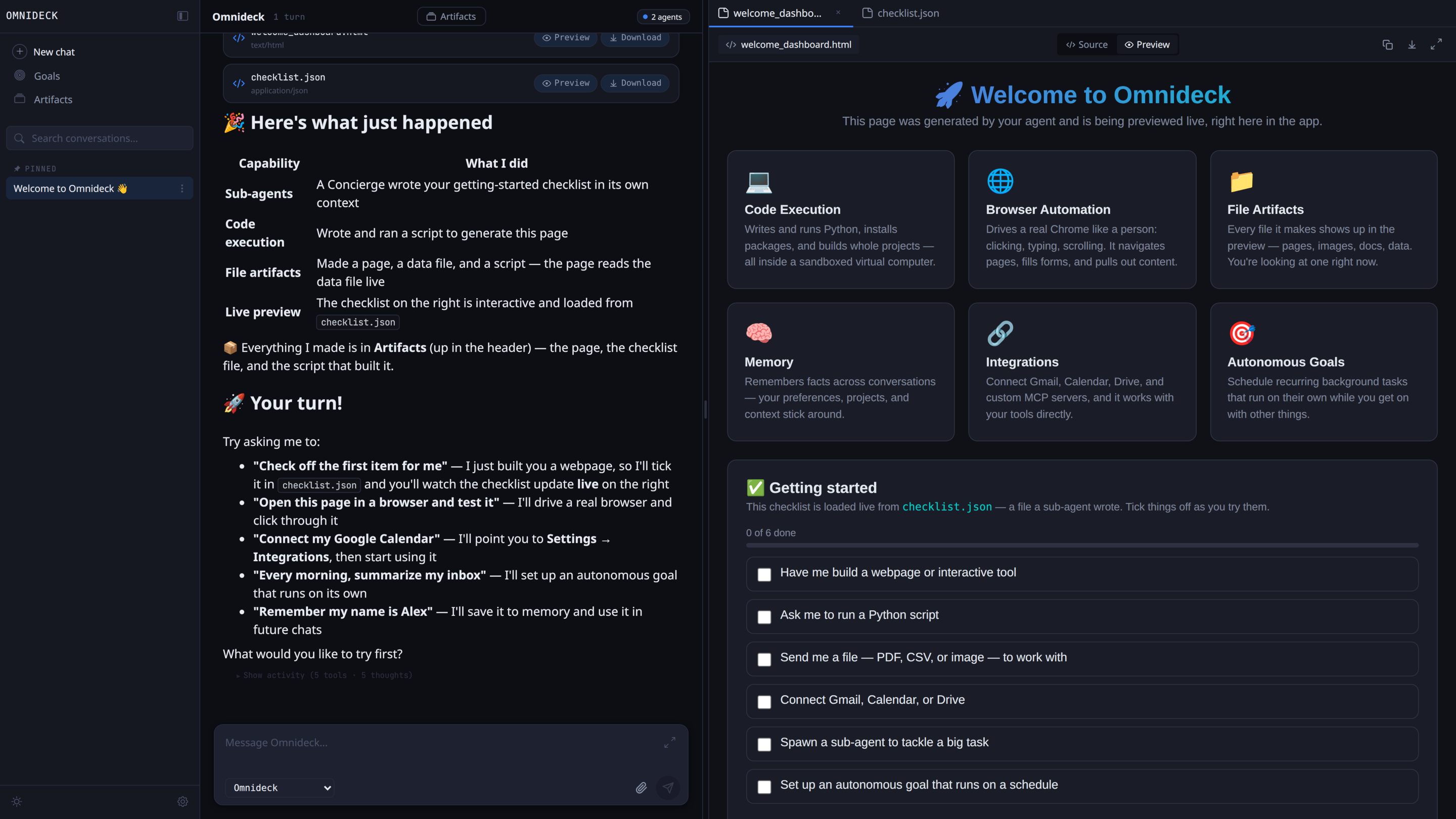Click the folder icon on File Artifacts card

[x=1241, y=181]
